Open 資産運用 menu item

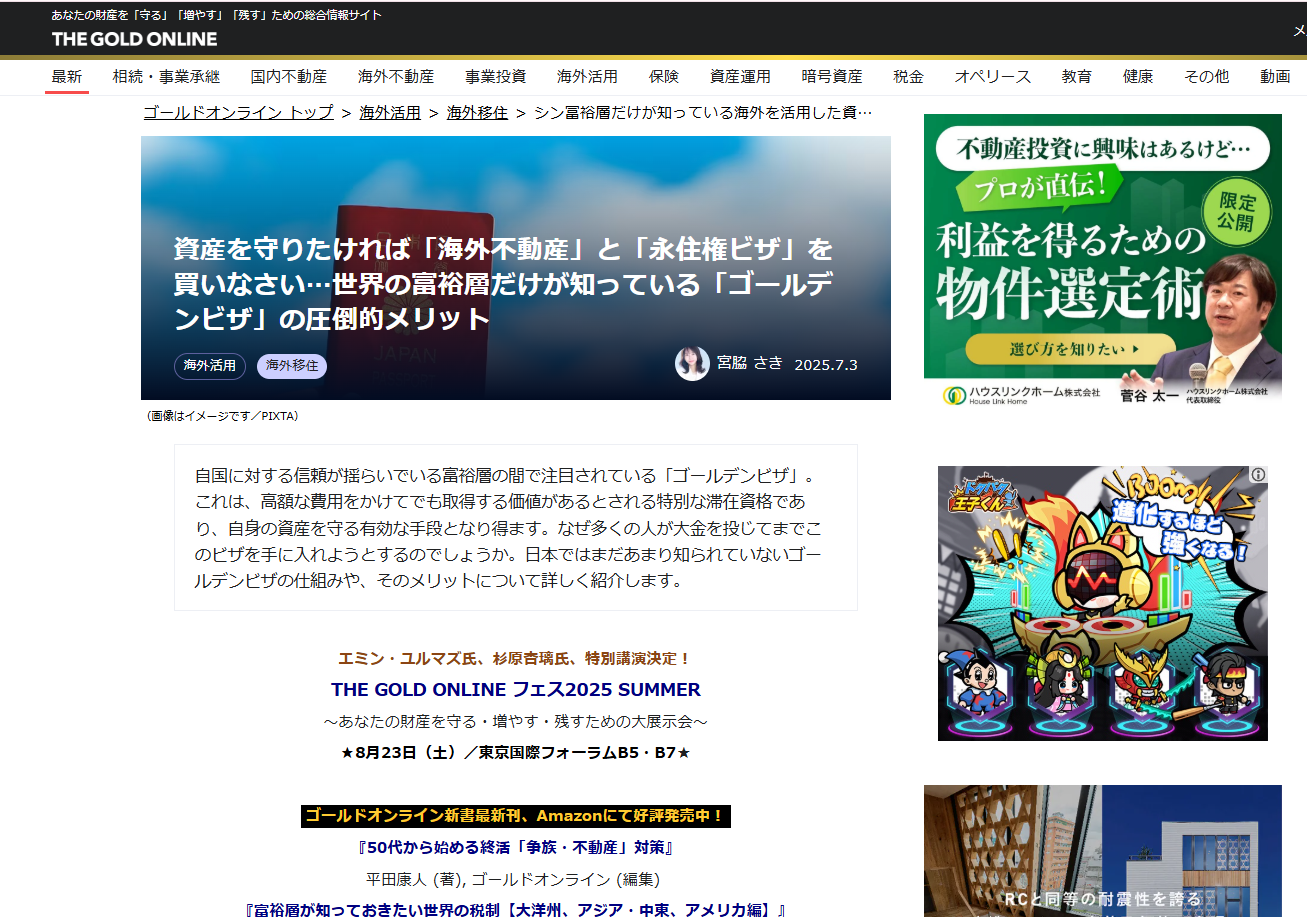click(740, 76)
